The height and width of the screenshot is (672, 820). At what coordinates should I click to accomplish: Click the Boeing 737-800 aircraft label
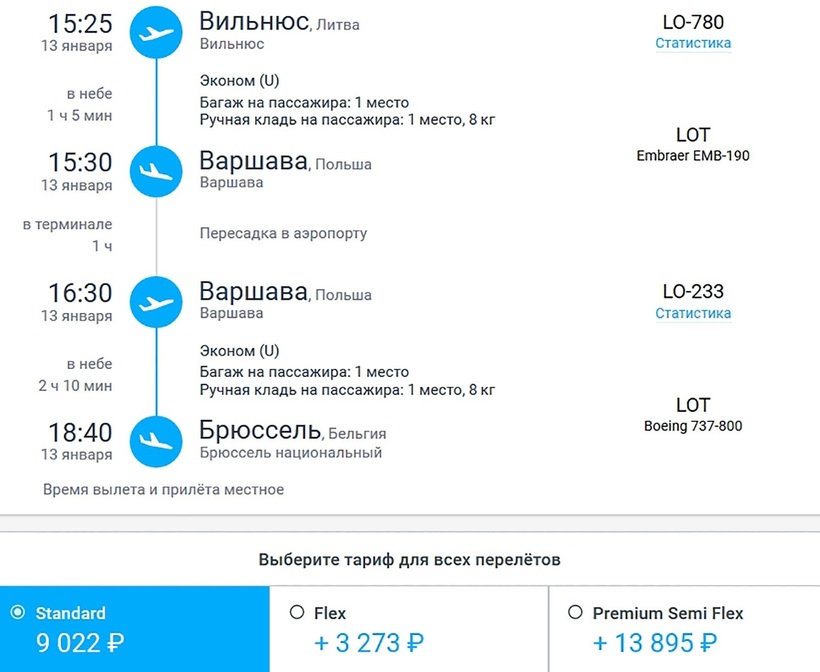pos(693,426)
